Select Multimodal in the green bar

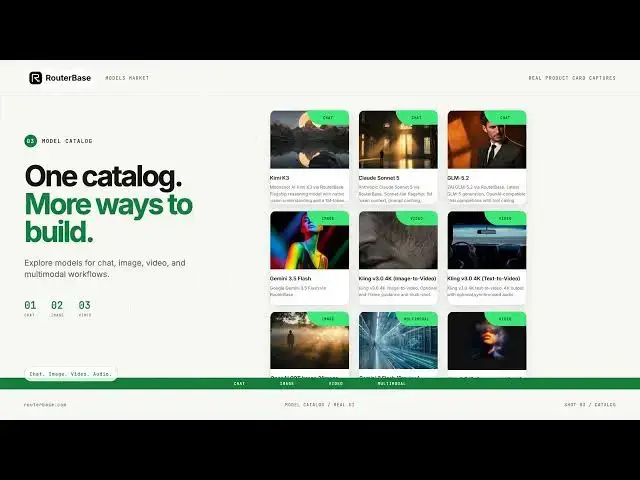(391, 384)
